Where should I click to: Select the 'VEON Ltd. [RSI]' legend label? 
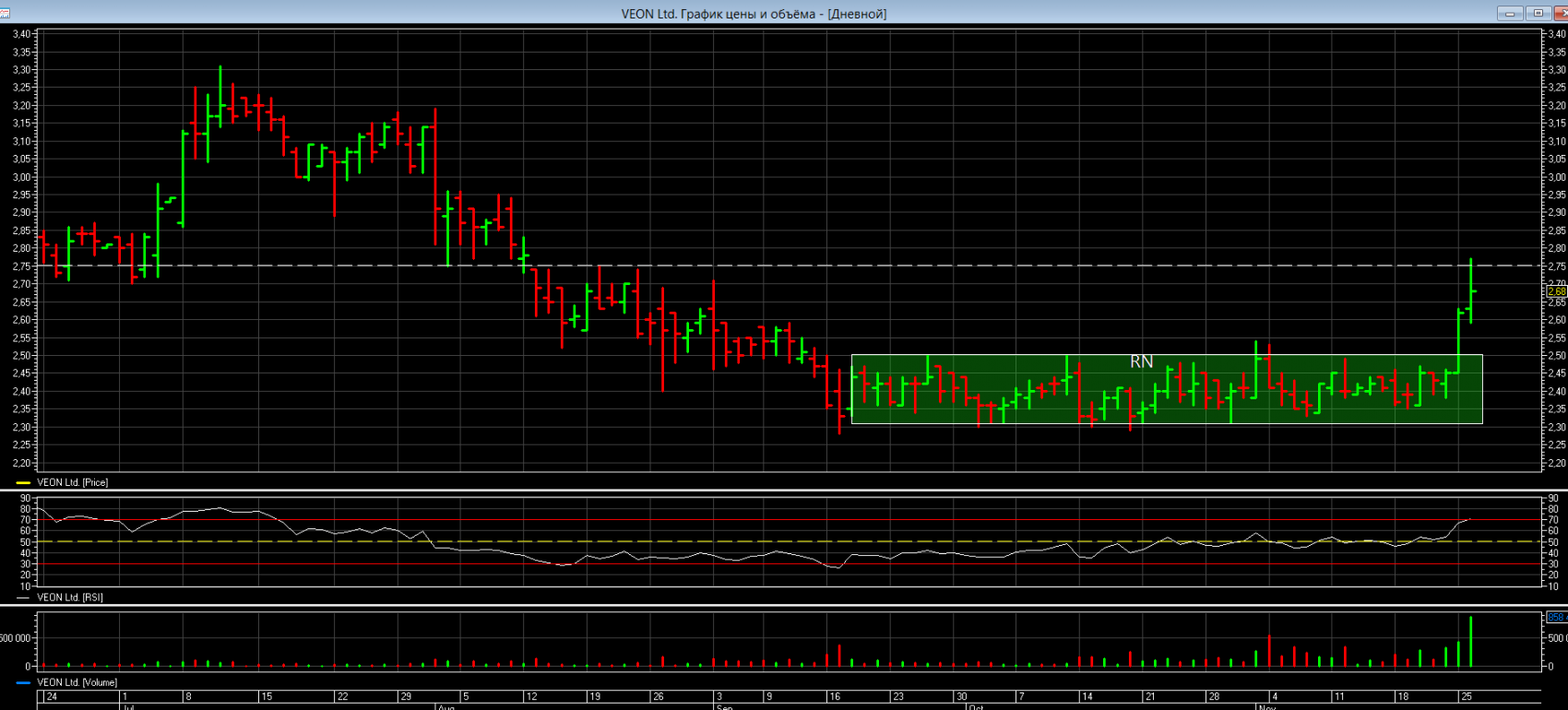click(70, 598)
